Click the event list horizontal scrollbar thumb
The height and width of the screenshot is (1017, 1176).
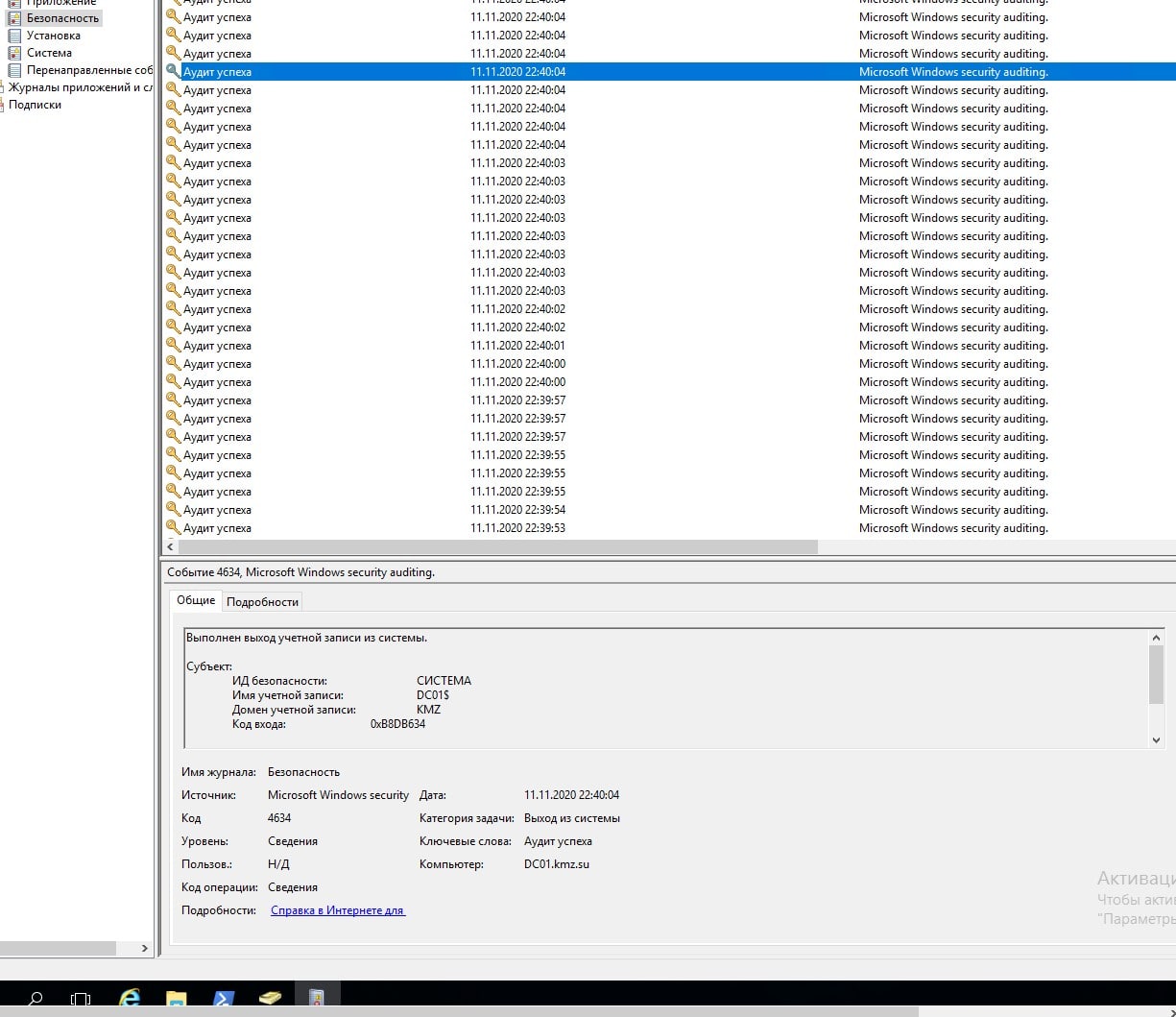click(x=498, y=546)
